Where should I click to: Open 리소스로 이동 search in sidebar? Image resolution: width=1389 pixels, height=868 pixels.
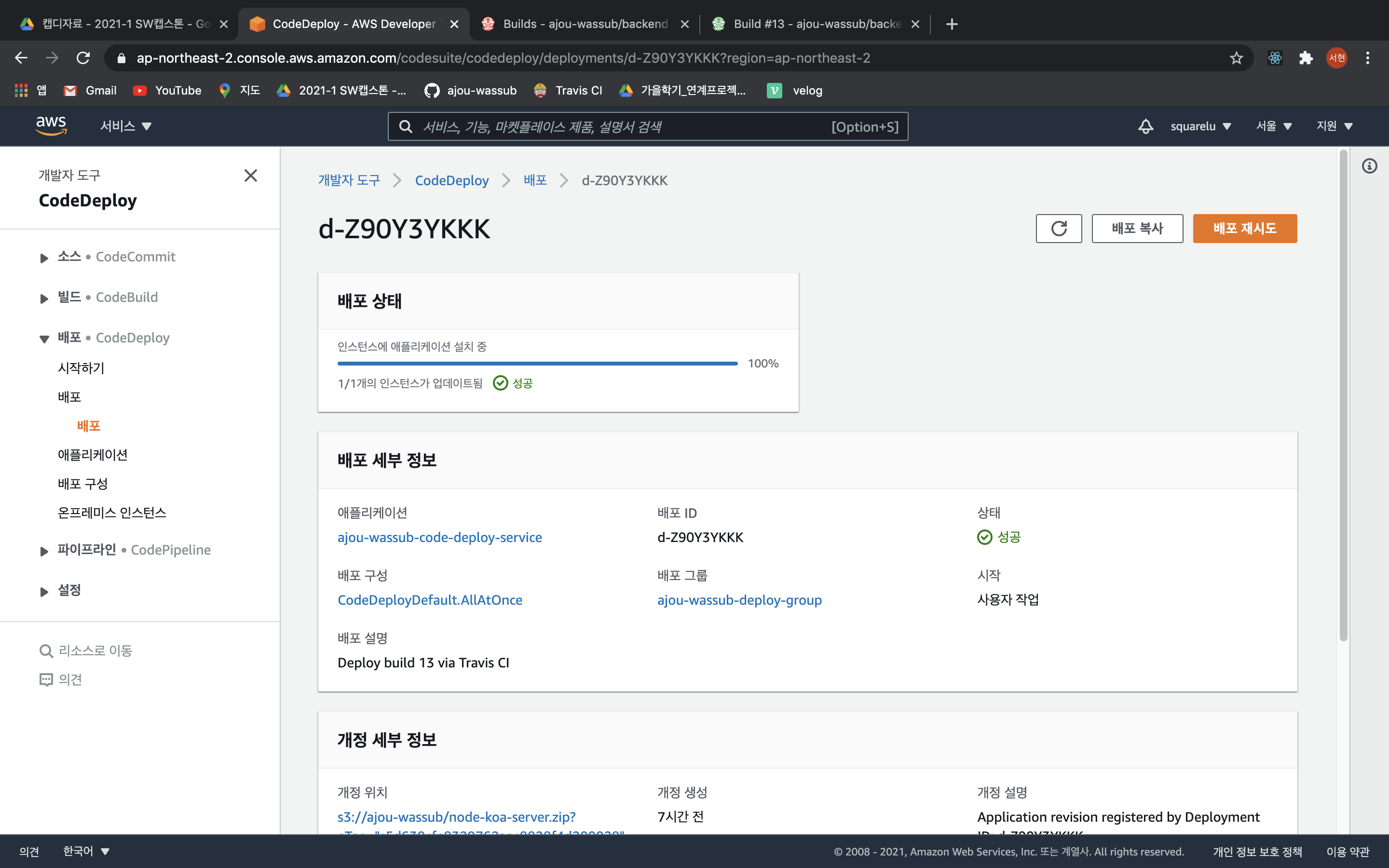pos(86,651)
